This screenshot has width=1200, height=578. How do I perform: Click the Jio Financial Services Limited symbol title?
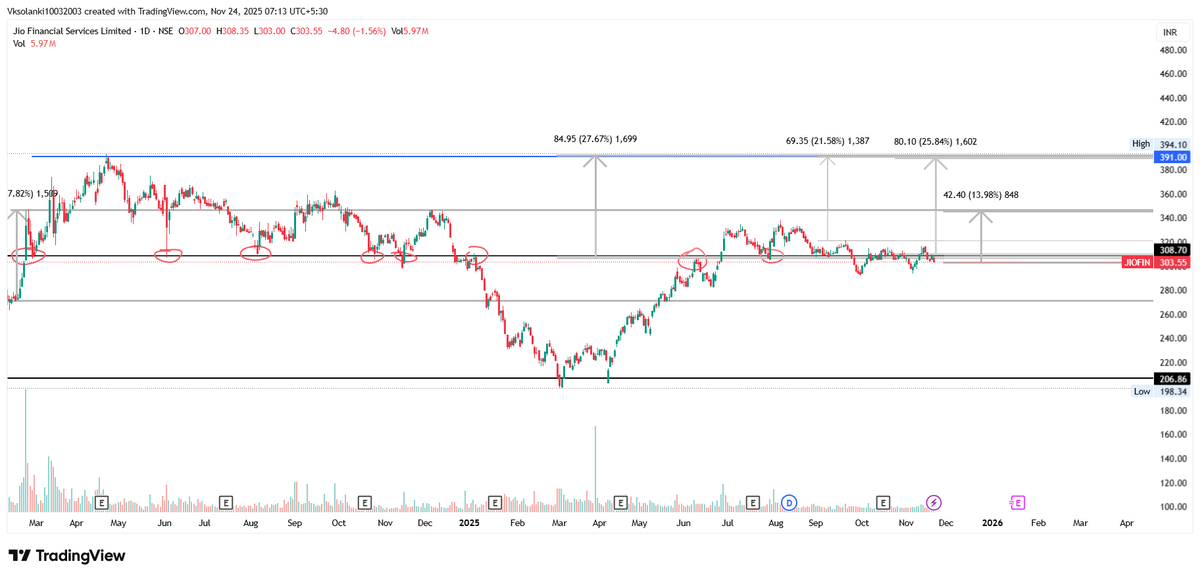coord(73,32)
